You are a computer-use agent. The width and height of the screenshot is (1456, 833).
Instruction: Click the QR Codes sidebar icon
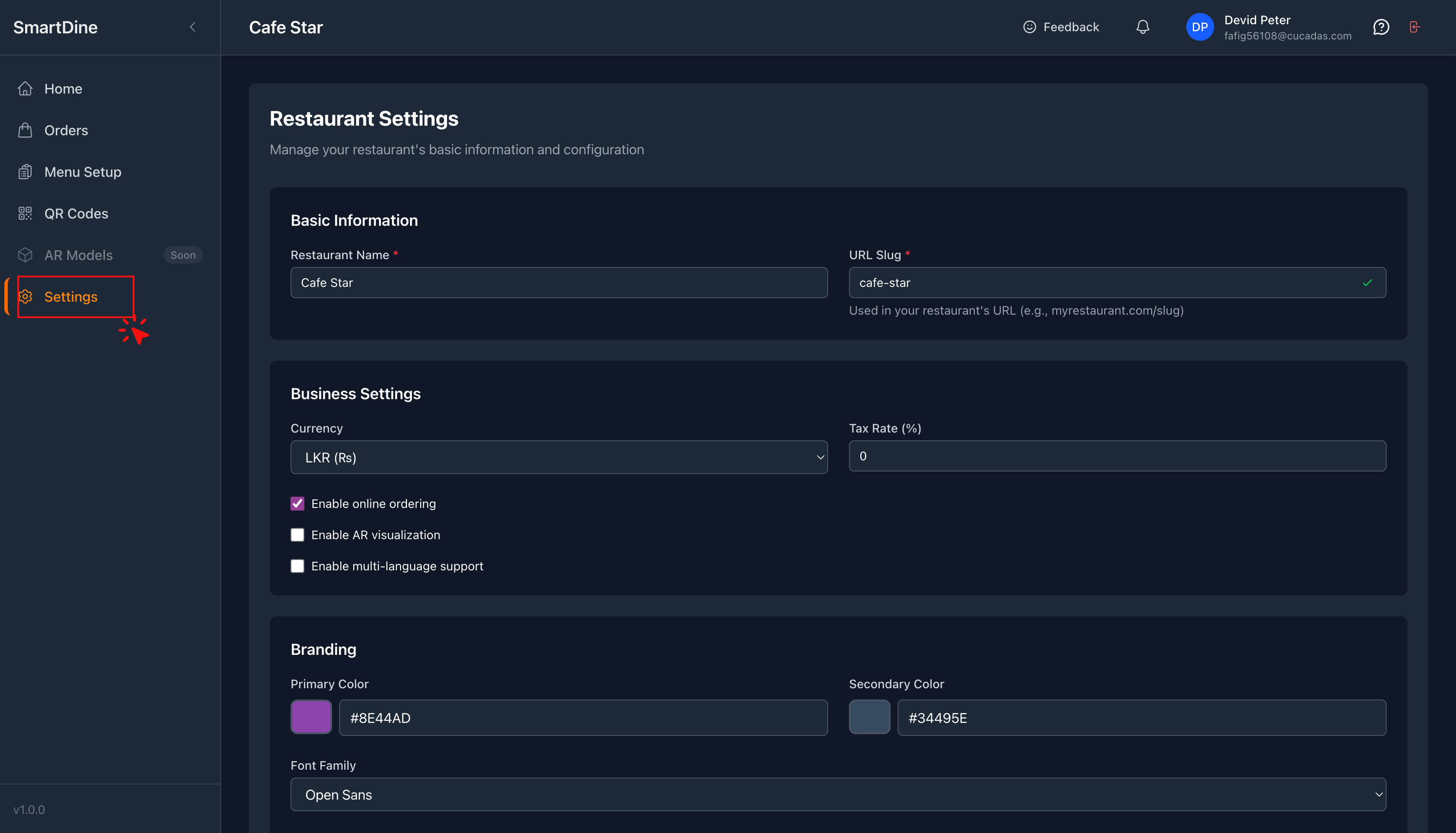pos(25,213)
